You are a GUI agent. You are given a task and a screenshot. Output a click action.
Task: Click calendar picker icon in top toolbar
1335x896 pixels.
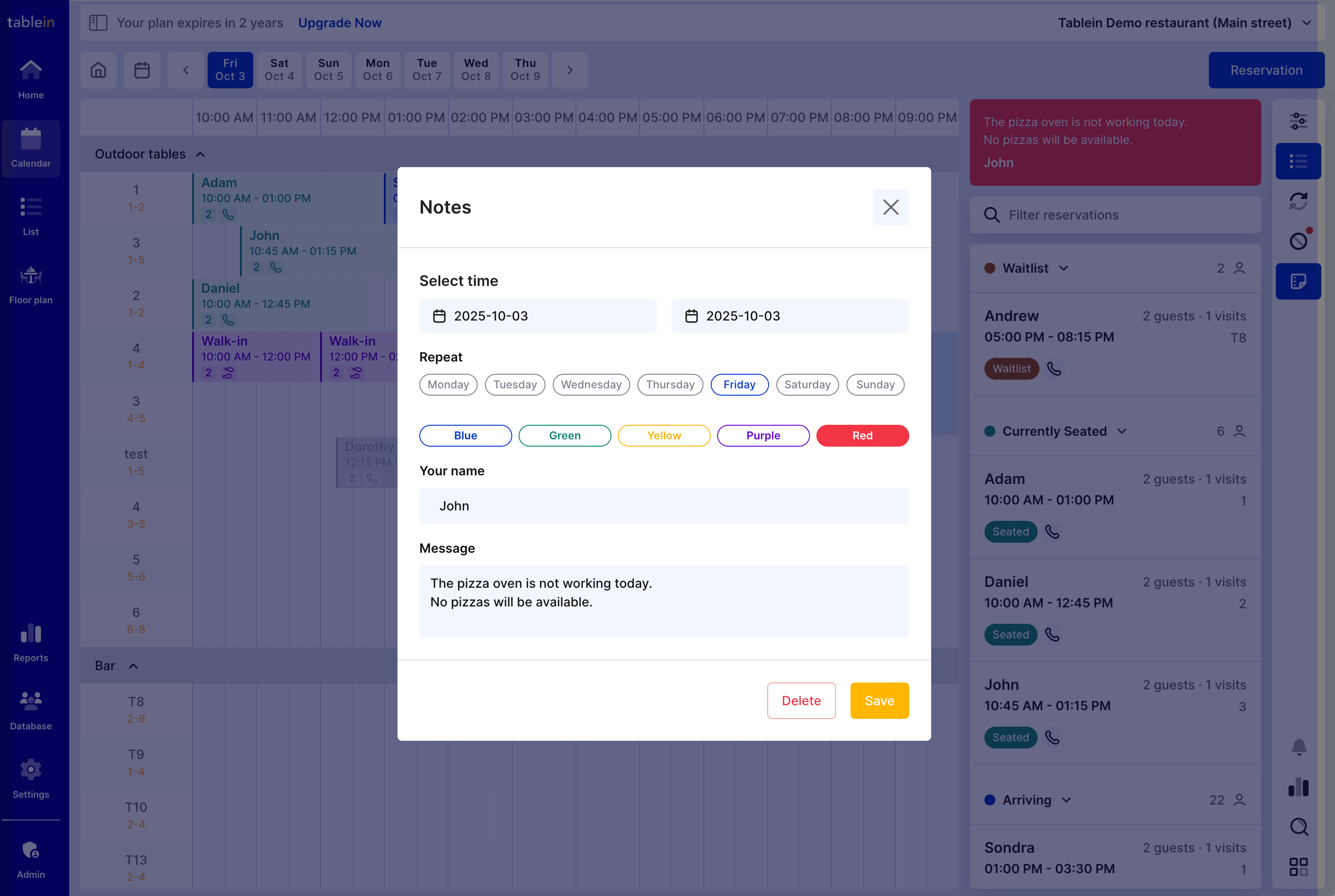tap(142, 70)
